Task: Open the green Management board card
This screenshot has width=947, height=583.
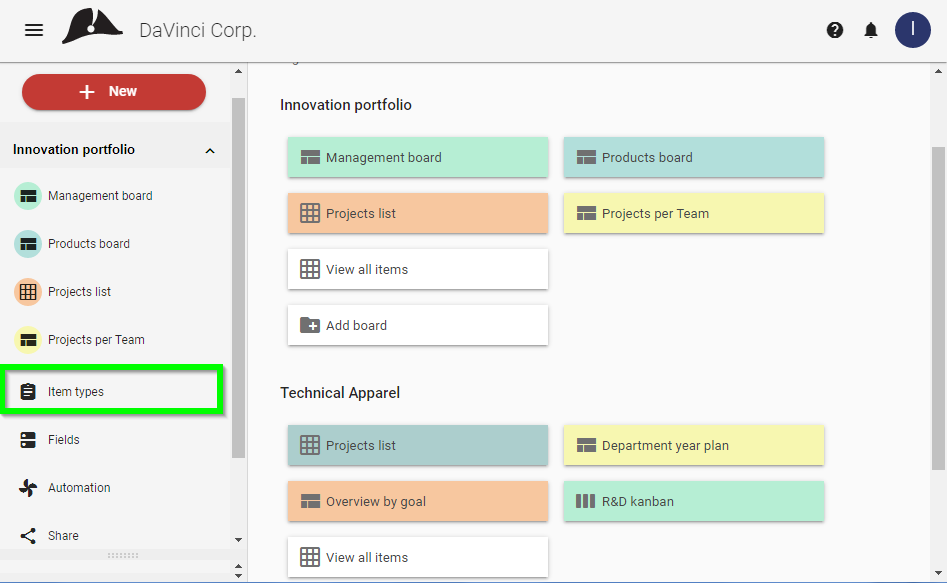Action: (x=418, y=158)
